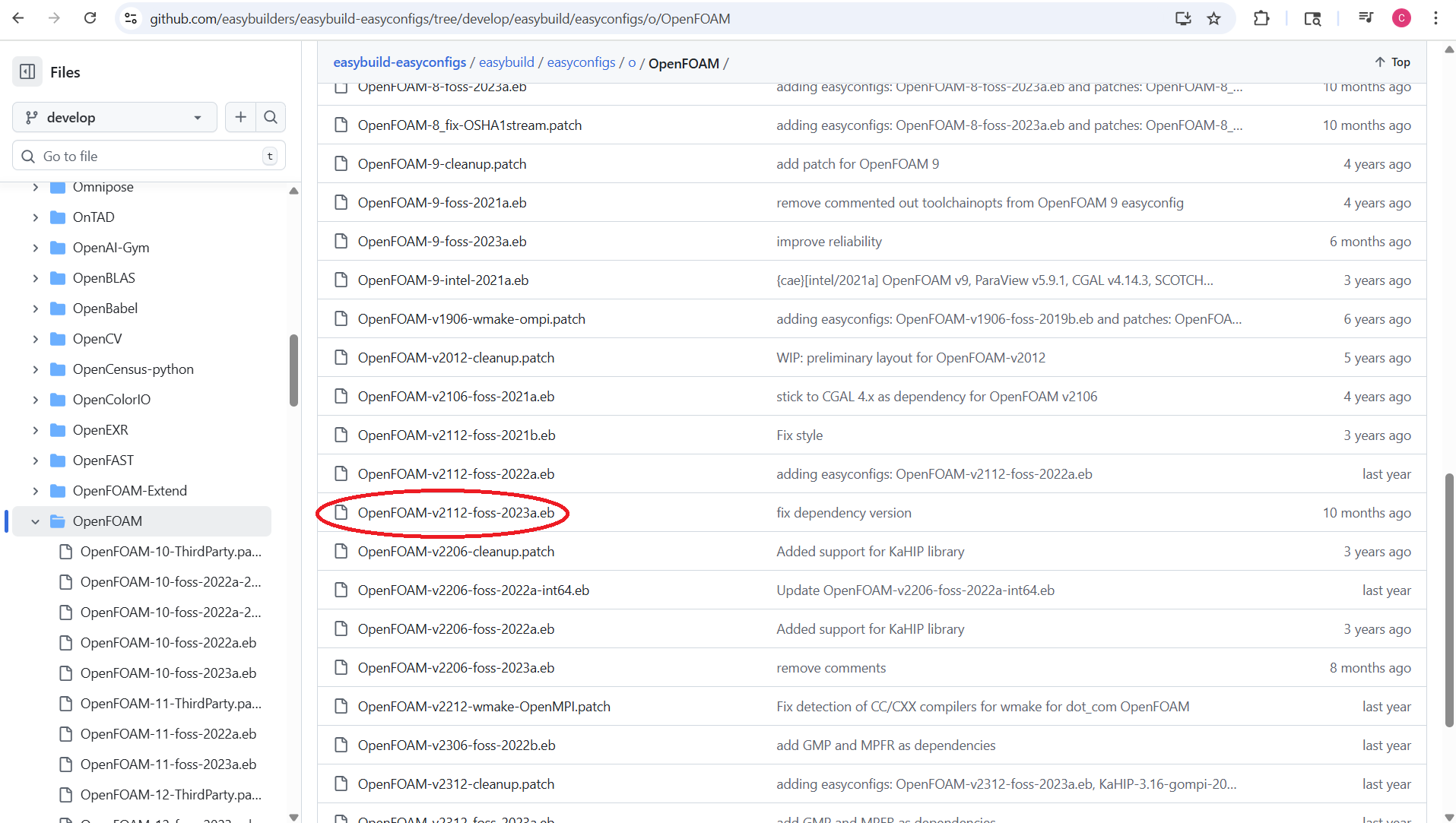Collapse the Files side panel
The image size is (1456, 823).
(x=27, y=71)
